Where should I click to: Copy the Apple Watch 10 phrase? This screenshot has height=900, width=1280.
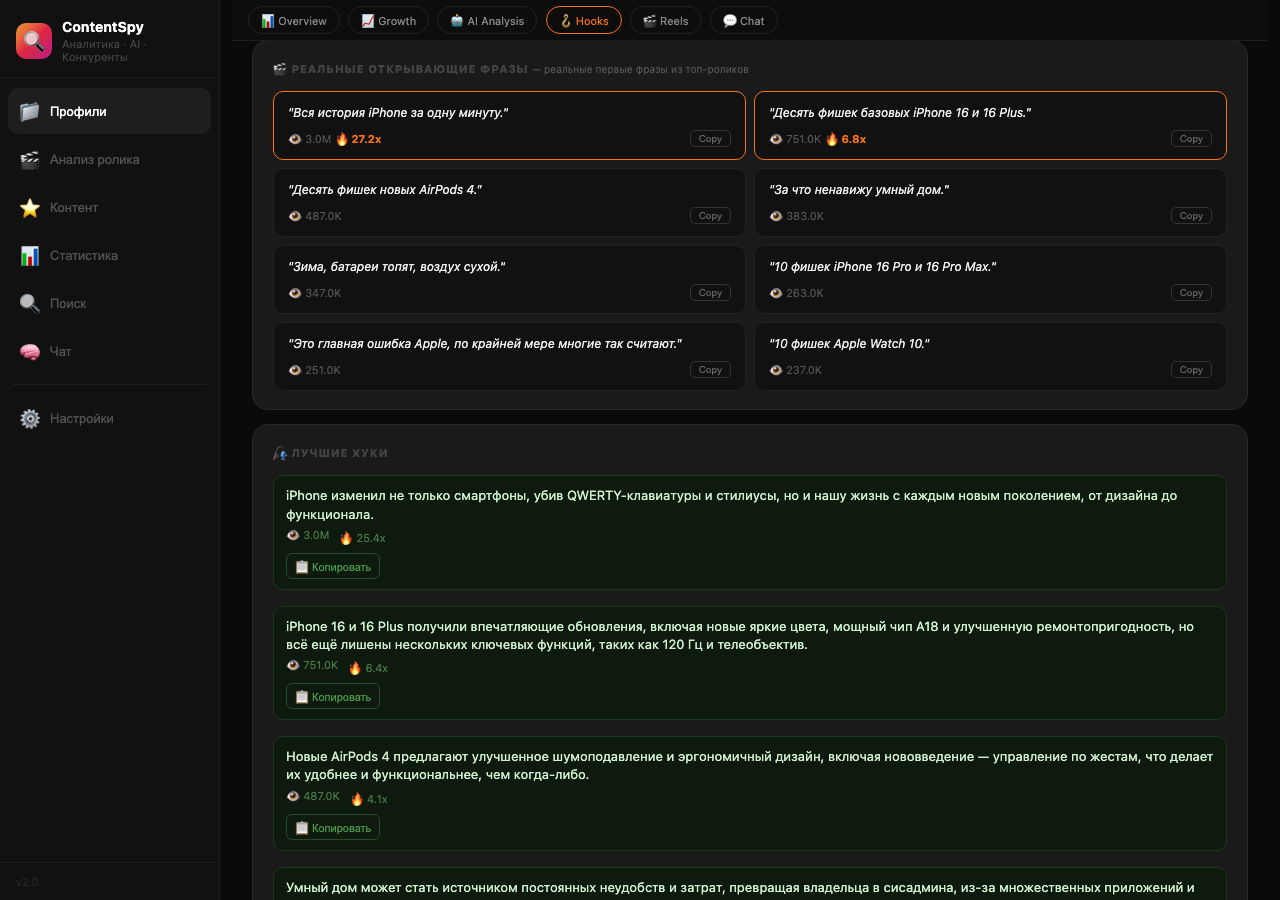click(x=1191, y=369)
